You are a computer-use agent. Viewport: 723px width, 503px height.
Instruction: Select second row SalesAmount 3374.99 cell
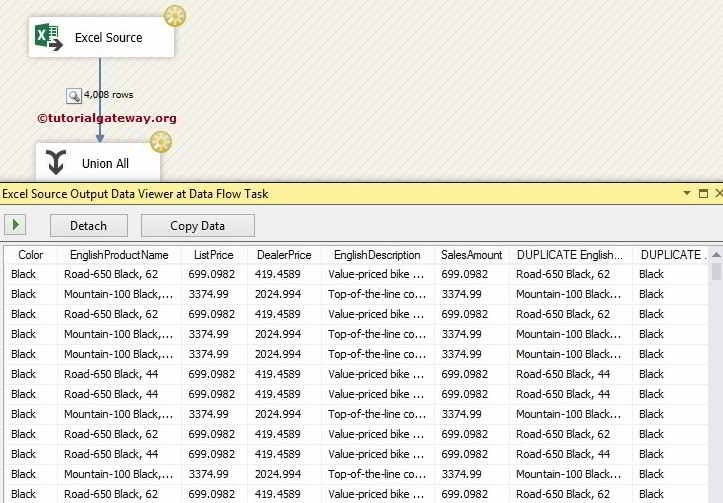click(472, 294)
